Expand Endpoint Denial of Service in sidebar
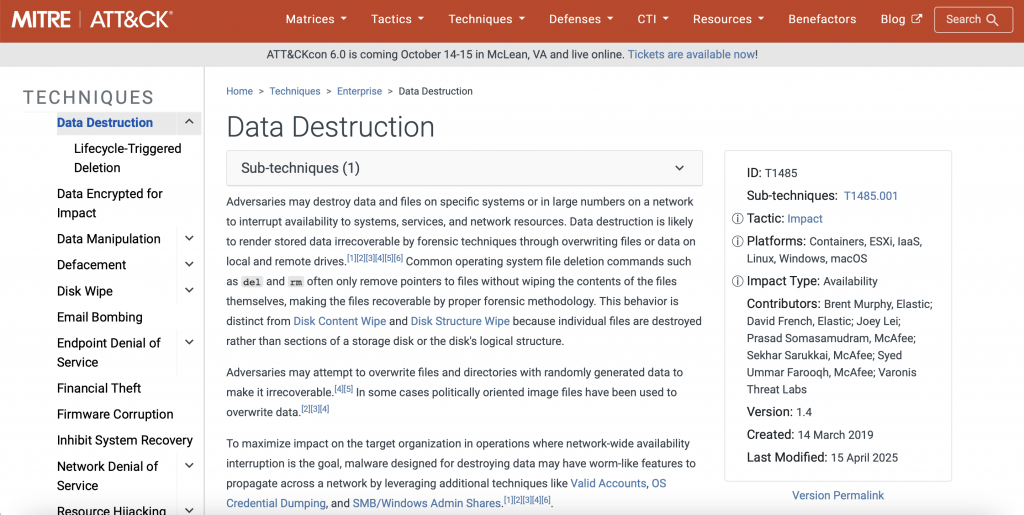Viewport: 1024px width, 515px height. (x=189, y=342)
